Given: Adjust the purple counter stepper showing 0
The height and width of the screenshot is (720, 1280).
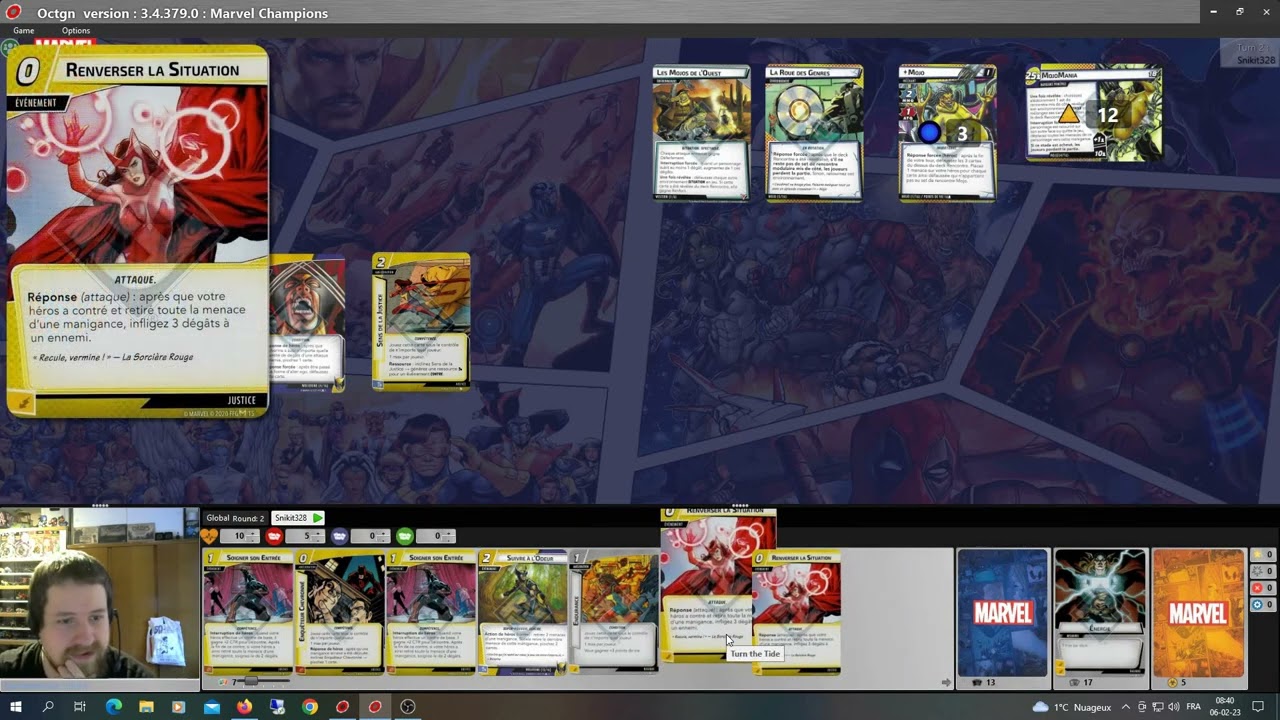Looking at the screenshot, I should [371, 536].
